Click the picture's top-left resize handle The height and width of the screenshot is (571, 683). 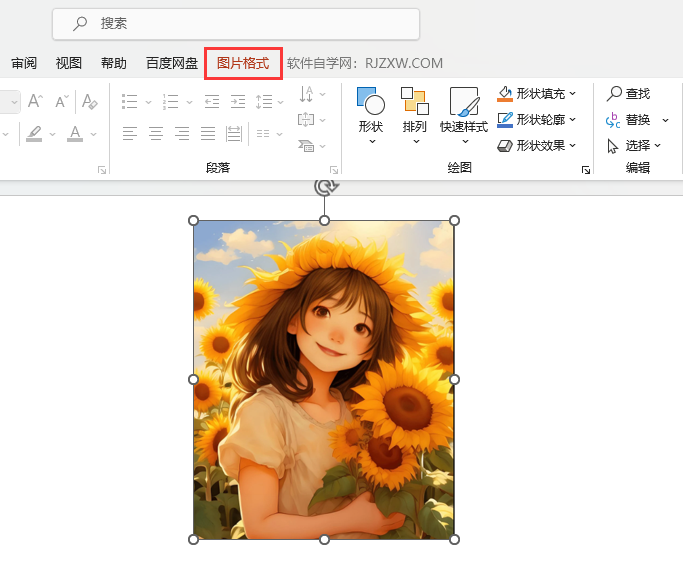pos(193,221)
